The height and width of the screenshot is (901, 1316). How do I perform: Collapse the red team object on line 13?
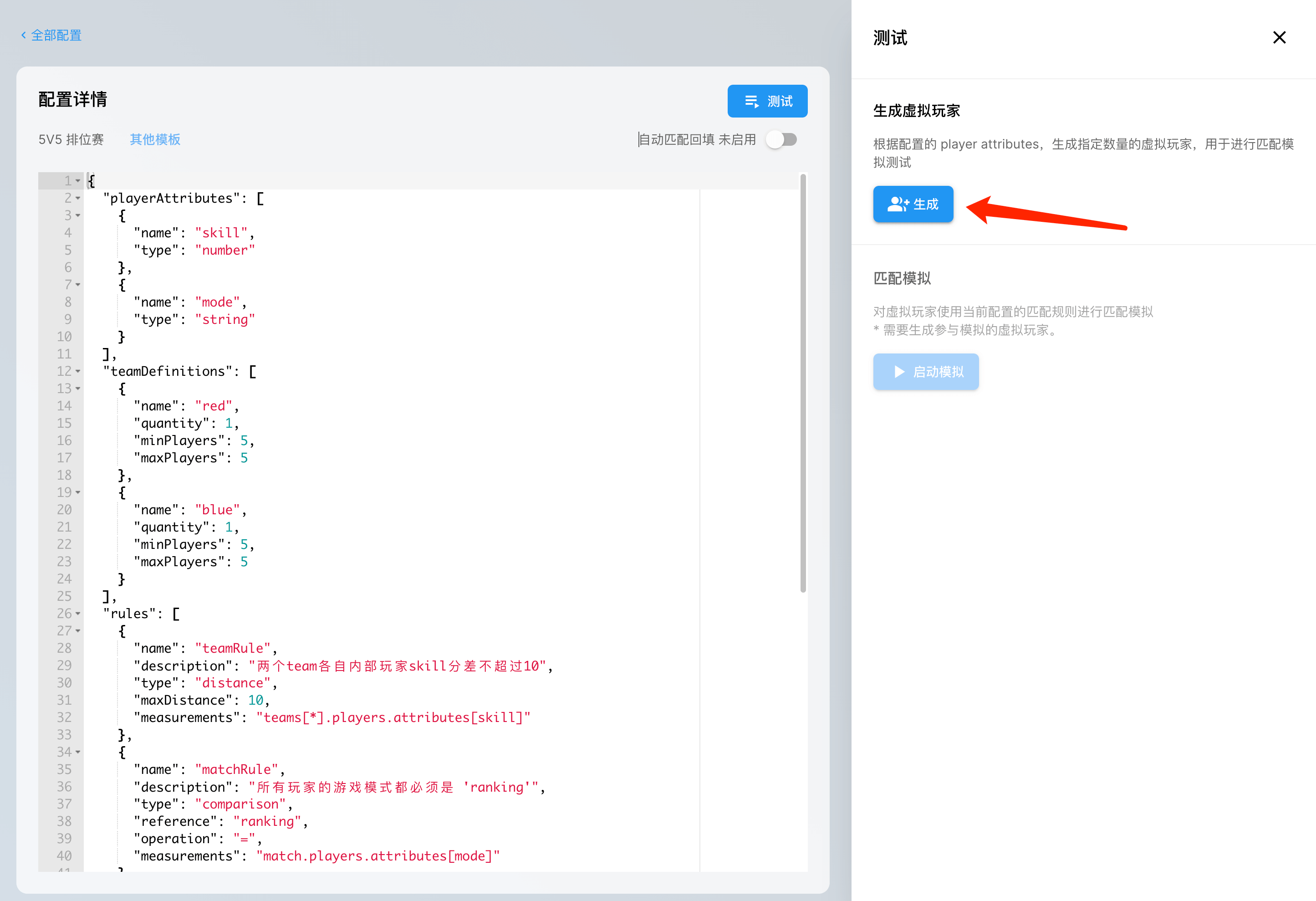tap(78, 389)
